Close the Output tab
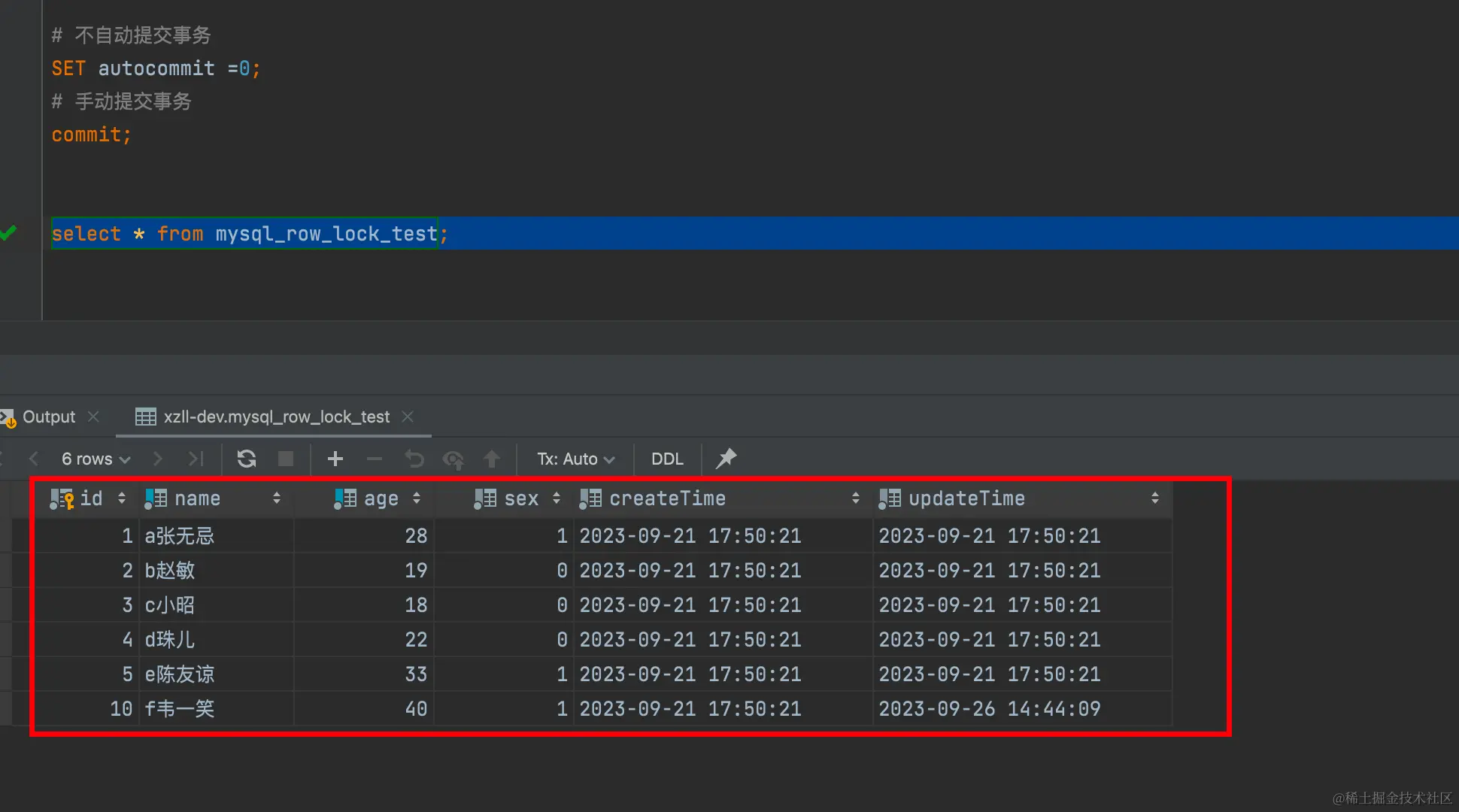Image resolution: width=1459 pixels, height=812 pixels. tap(93, 417)
